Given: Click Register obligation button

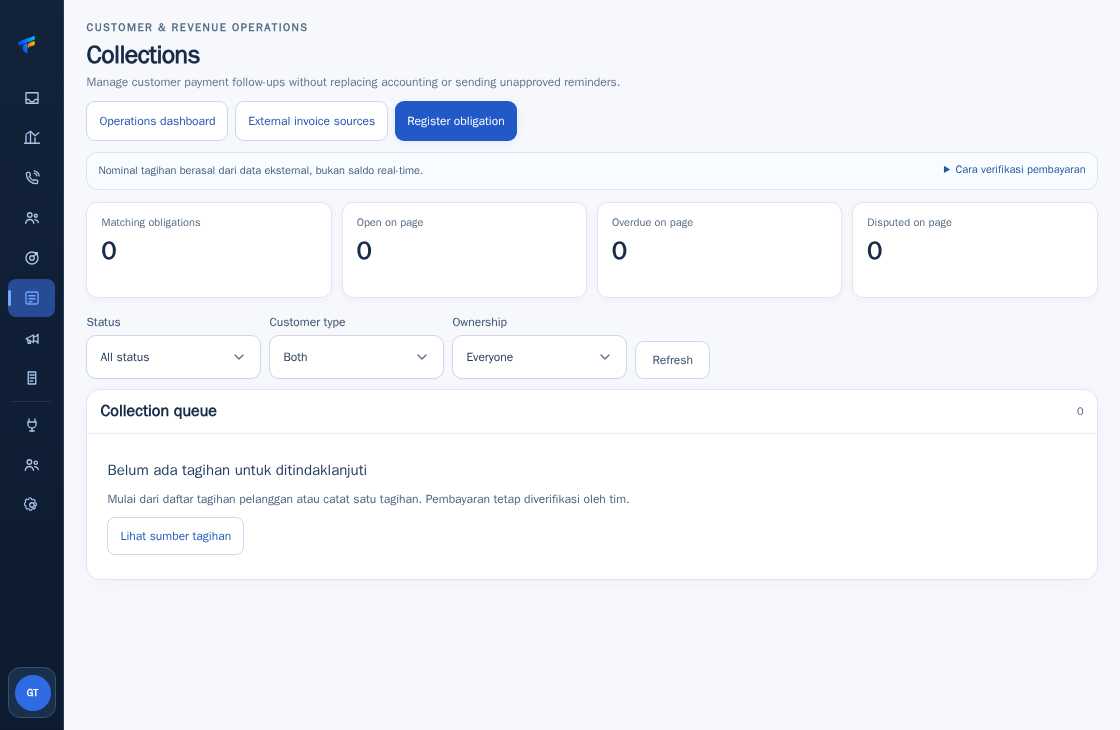Looking at the screenshot, I should coord(456,121).
